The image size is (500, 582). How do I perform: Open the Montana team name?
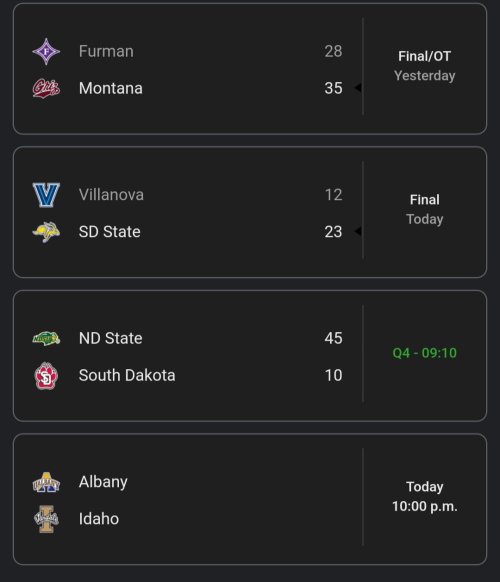click(111, 88)
